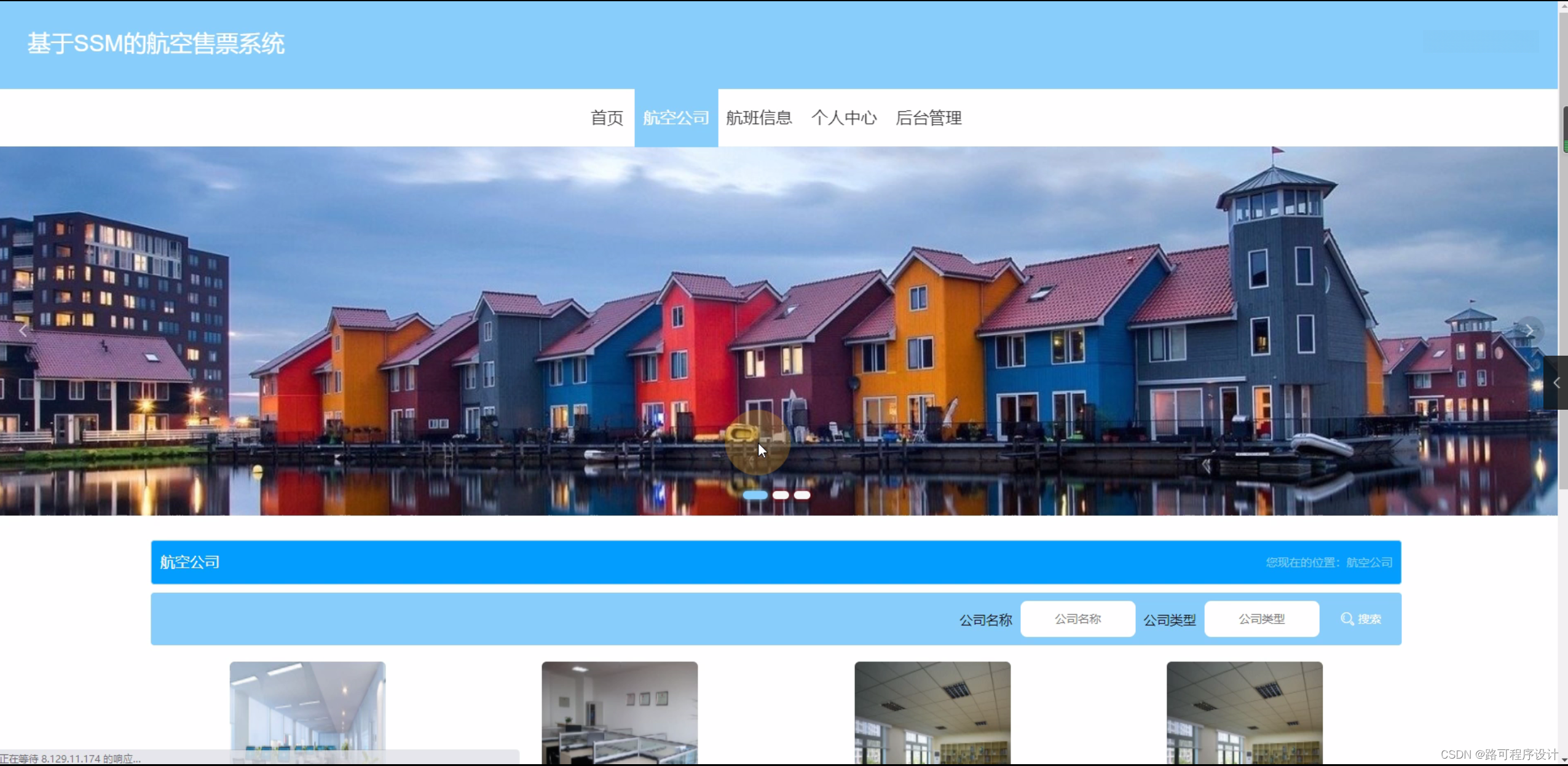Open the 首页 menu item
Image resolution: width=1568 pixels, height=766 pixels.
coord(607,118)
